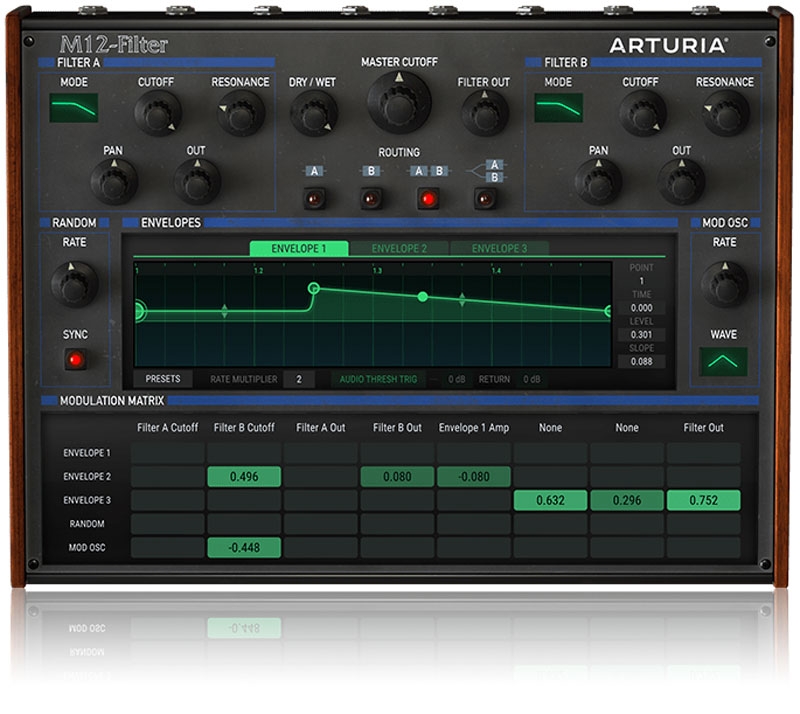Click the Filter A Resonance knob
The image size is (800, 714).
(241, 114)
